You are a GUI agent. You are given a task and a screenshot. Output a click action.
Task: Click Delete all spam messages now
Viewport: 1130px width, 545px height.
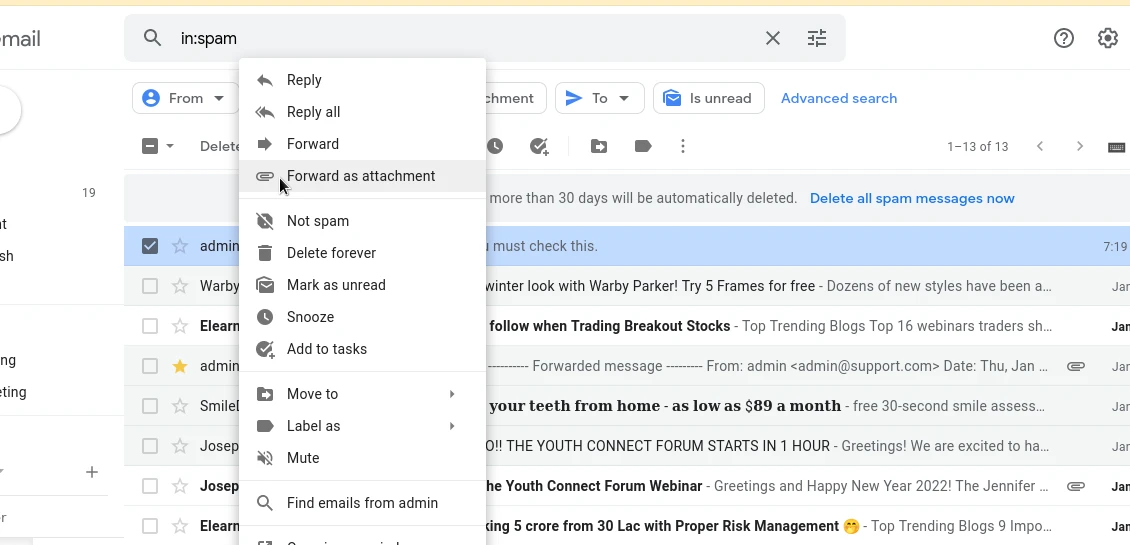[912, 198]
